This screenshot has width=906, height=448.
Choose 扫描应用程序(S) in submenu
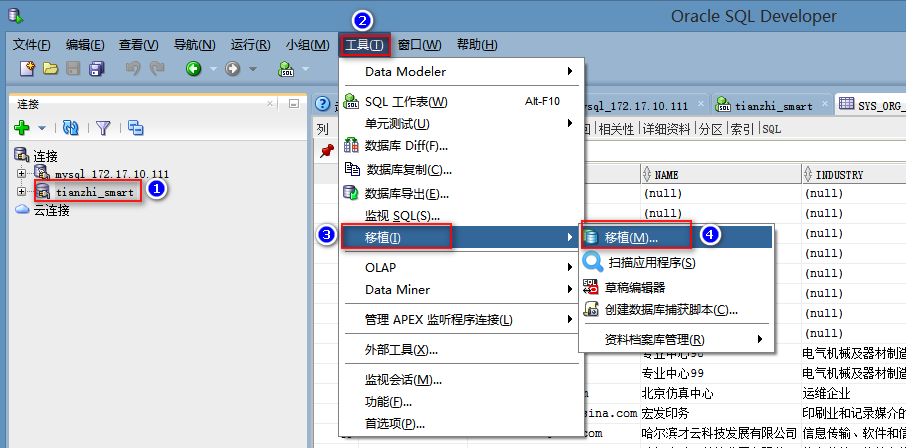[x=677, y=262]
